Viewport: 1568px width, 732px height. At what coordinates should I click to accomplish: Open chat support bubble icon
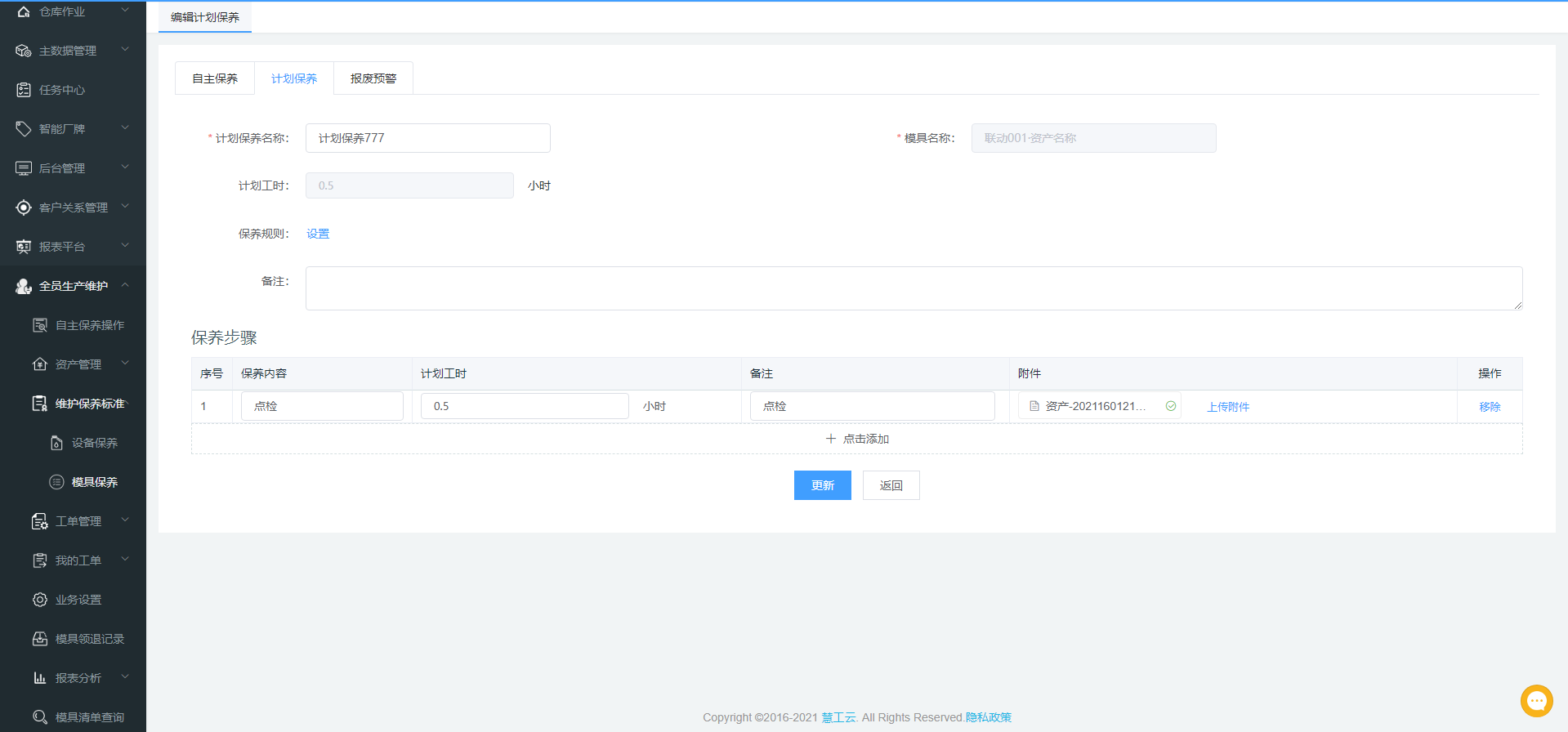[x=1536, y=701]
